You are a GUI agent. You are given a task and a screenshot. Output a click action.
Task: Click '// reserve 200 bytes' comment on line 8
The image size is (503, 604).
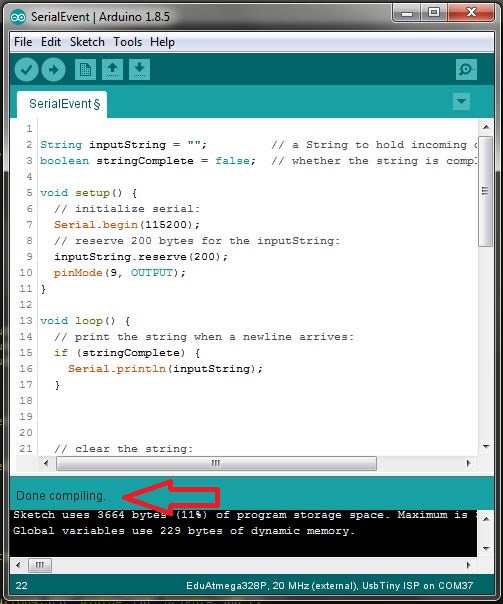[197, 241]
